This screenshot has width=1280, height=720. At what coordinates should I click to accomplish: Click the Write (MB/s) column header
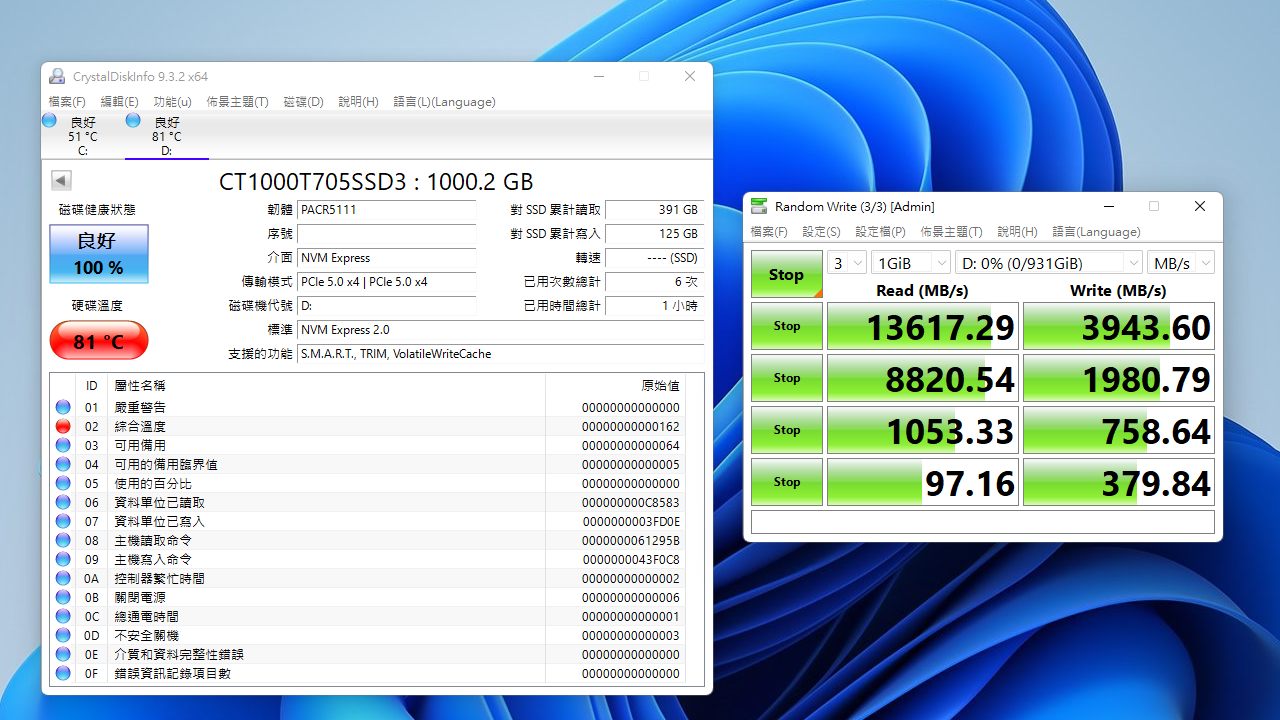click(x=1119, y=290)
